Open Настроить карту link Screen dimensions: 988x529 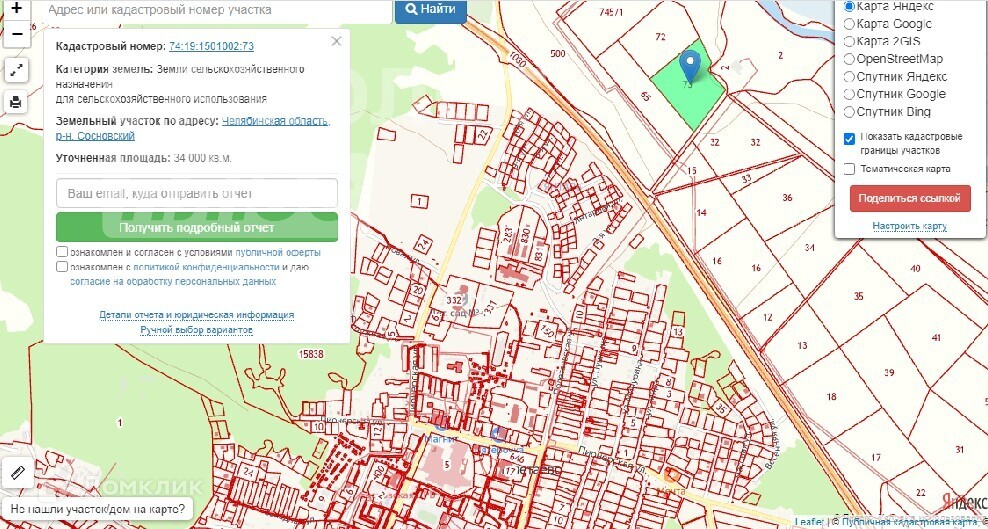pos(910,226)
